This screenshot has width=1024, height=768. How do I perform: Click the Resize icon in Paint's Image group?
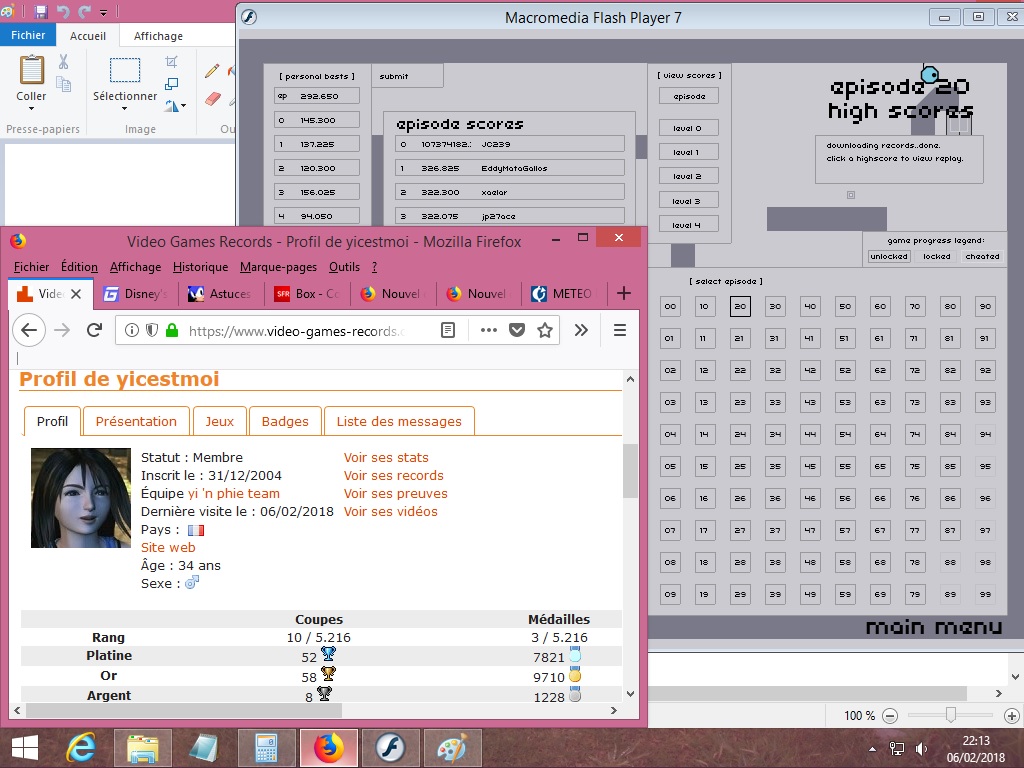172,84
